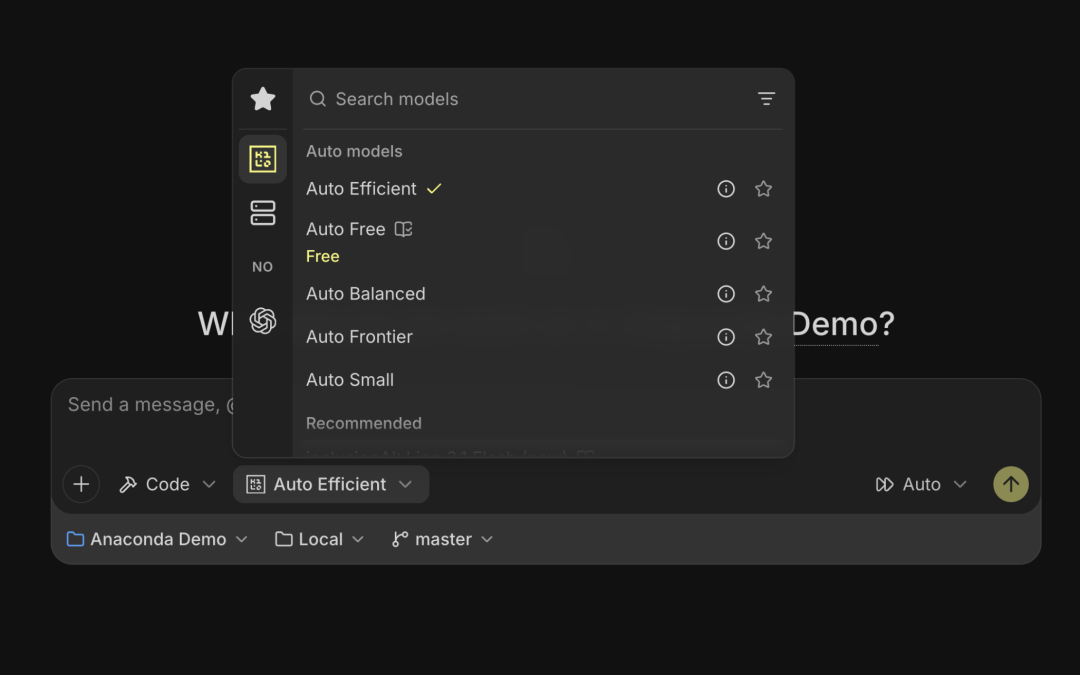Viewport: 1080px width, 675px height.
Task: Select the Kilo provider icon in sidebar
Action: pyautogui.click(x=262, y=159)
